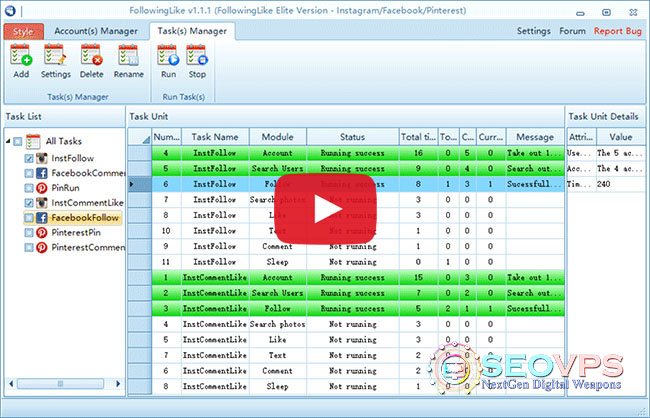Switch to Account(s) Manager tab
Viewport: 650px width, 418px height.
coord(96,31)
